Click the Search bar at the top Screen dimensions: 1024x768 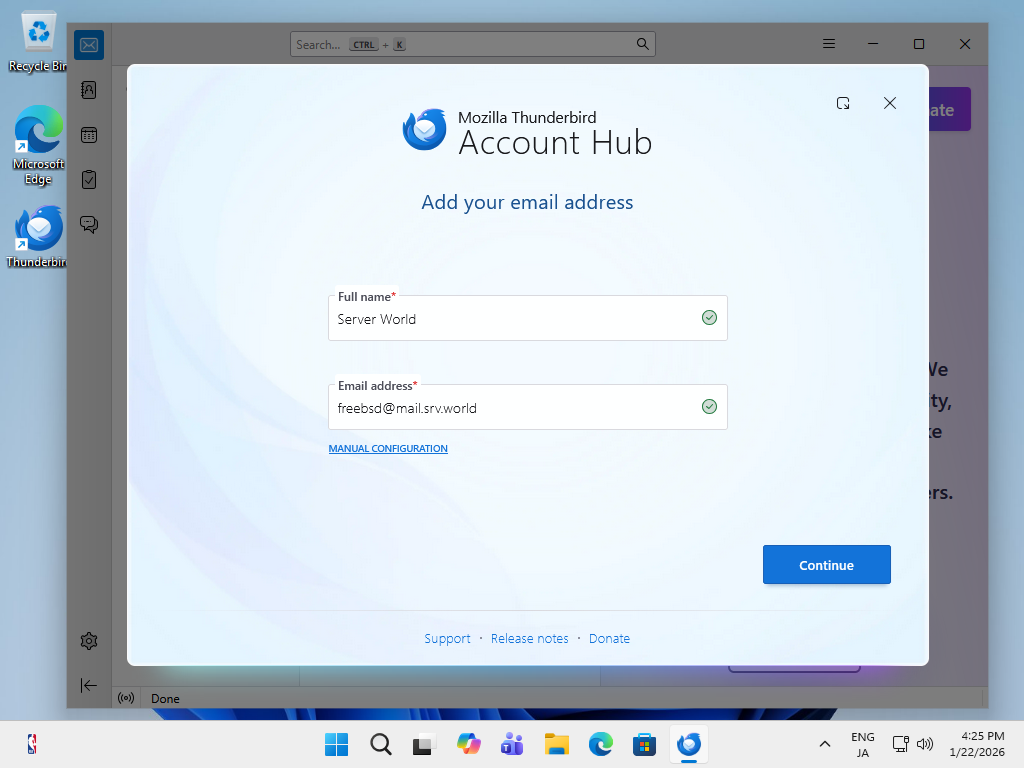(470, 44)
